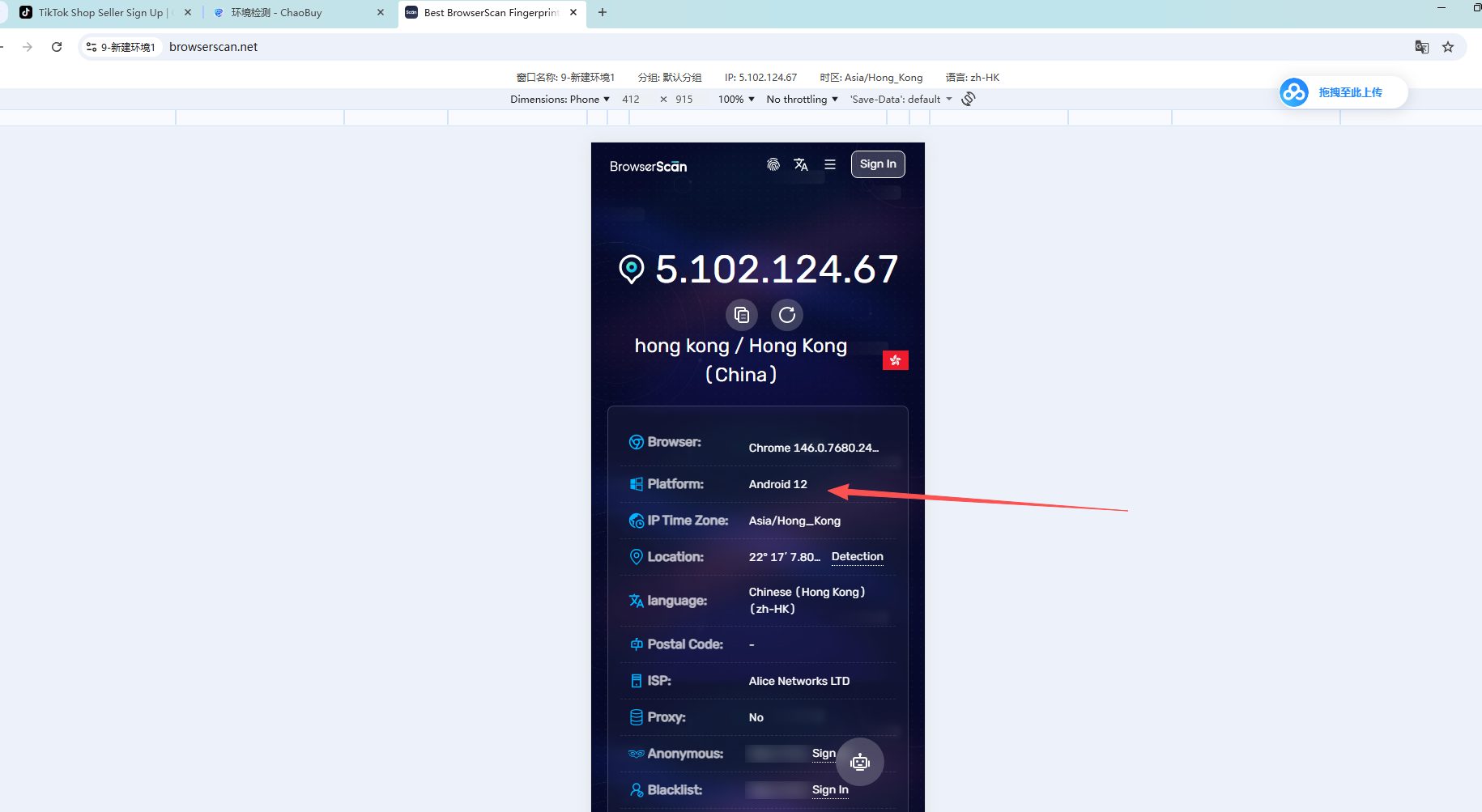Click the translate icon beside language label
Screen dimensions: 1482x812
tap(637, 601)
